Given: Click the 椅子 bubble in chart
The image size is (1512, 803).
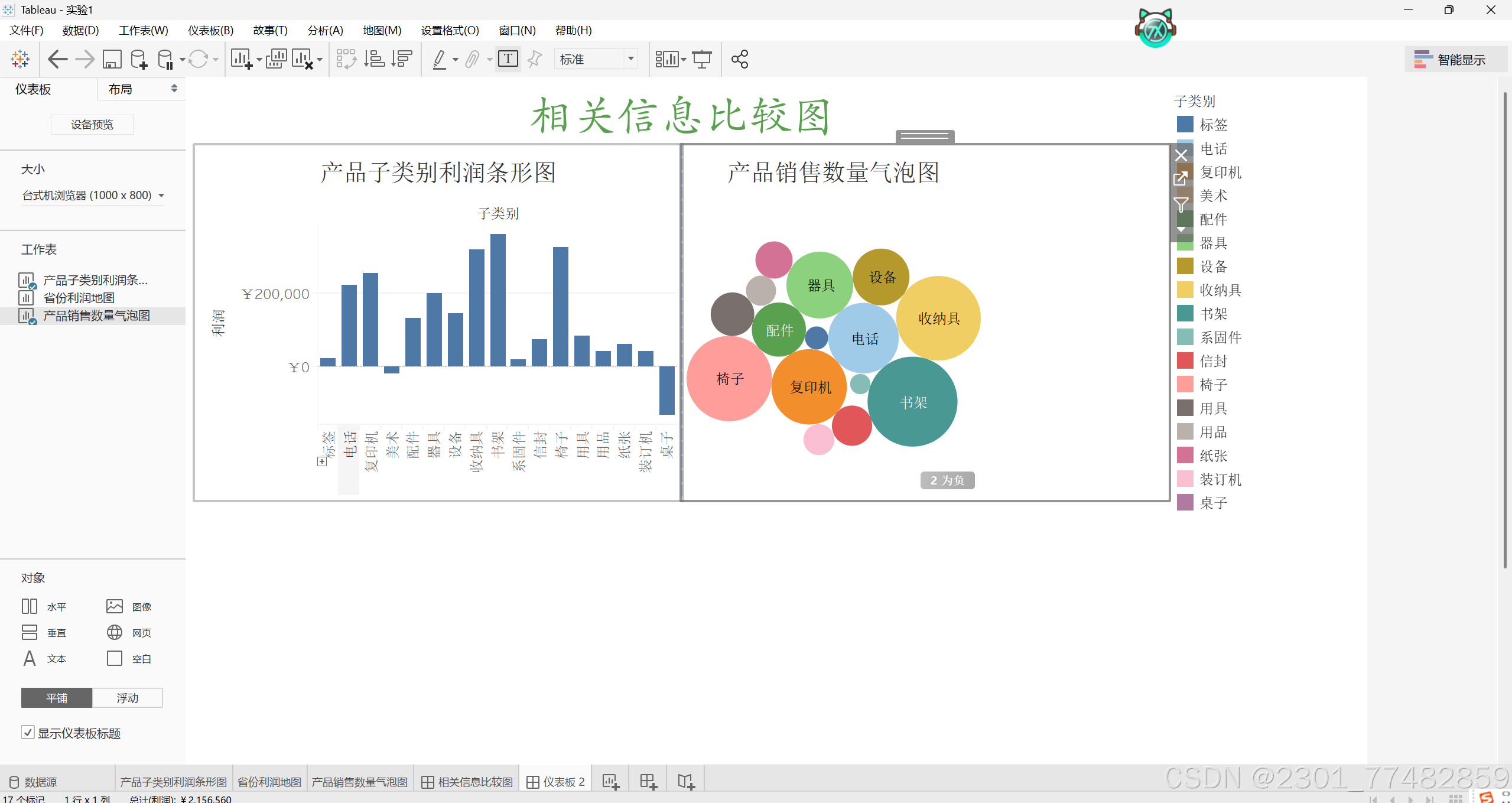Looking at the screenshot, I should 729,379.
